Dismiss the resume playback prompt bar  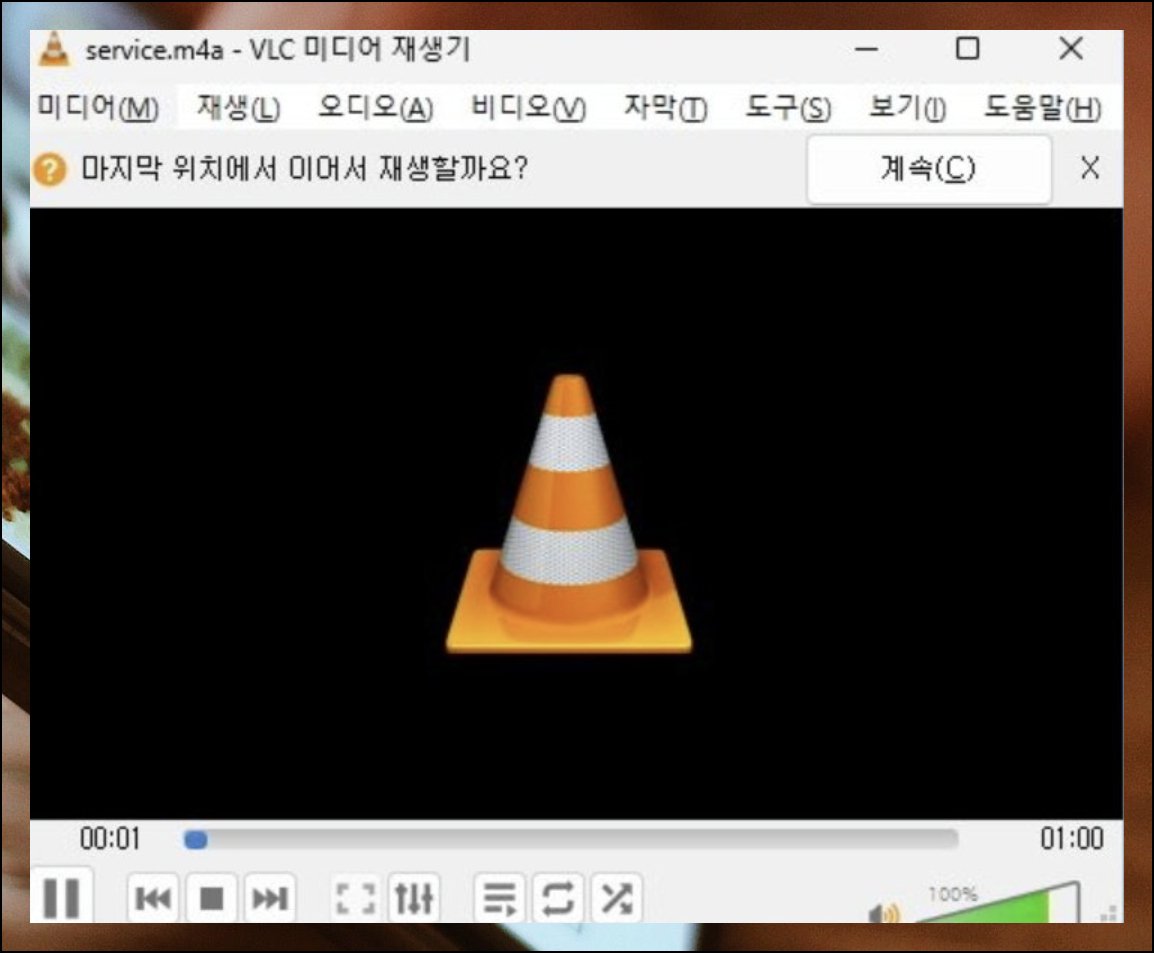[x=1090, y=169]
